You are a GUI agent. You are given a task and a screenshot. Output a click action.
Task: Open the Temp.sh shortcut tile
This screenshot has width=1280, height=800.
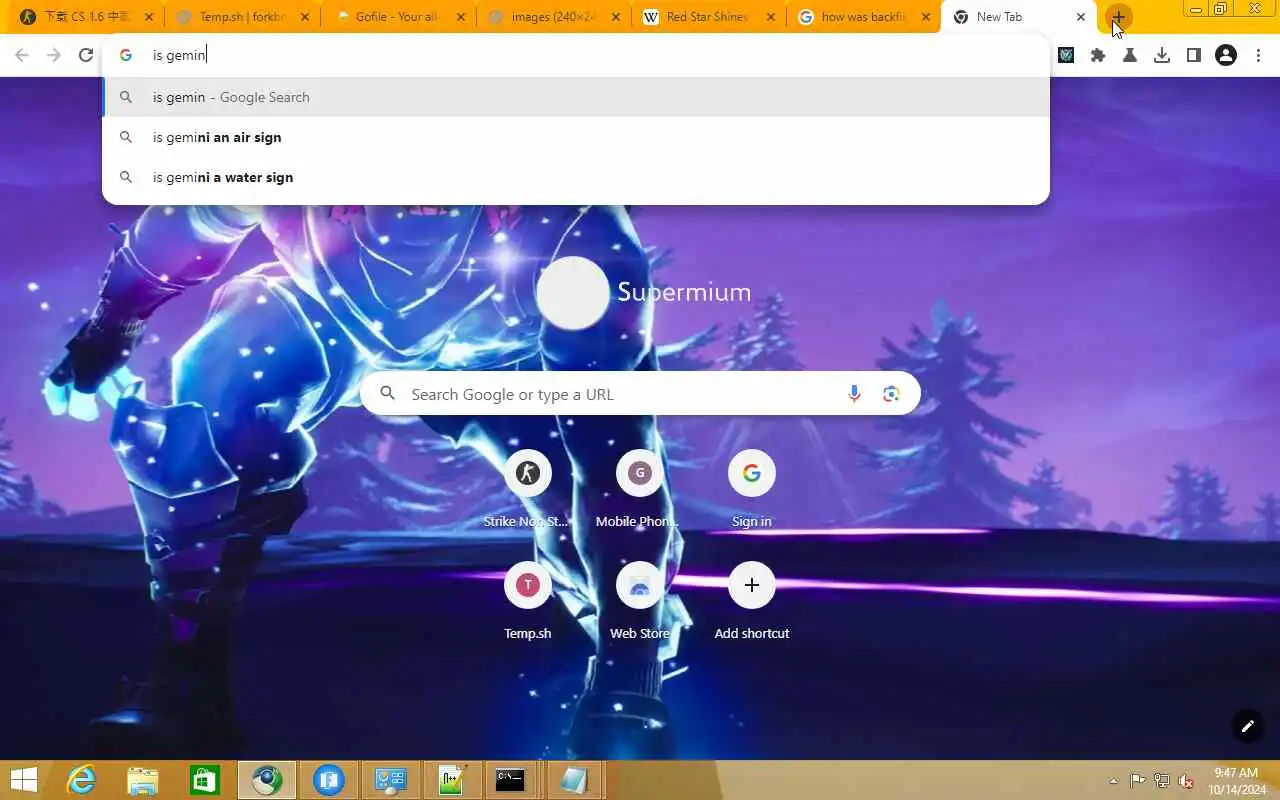coord(527,601)
